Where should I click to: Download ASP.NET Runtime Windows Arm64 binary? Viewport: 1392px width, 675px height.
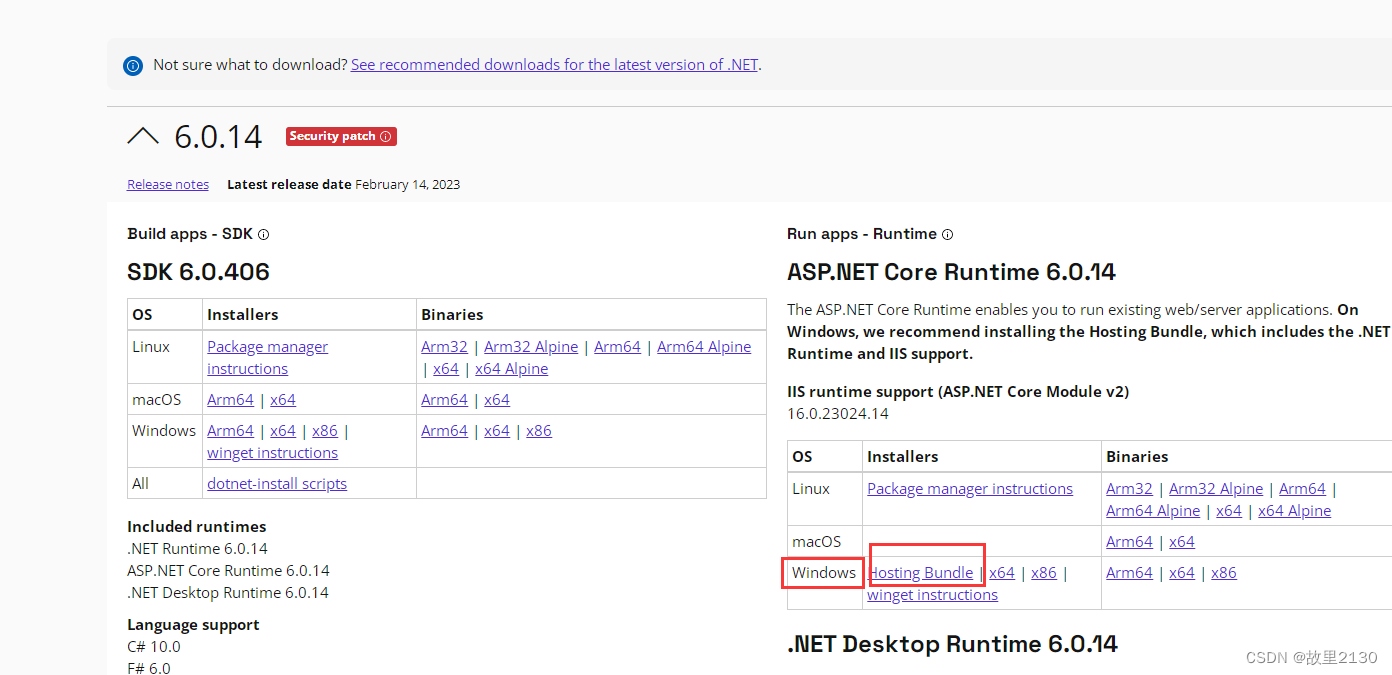pyautogui.click(x=1129, y=572)
